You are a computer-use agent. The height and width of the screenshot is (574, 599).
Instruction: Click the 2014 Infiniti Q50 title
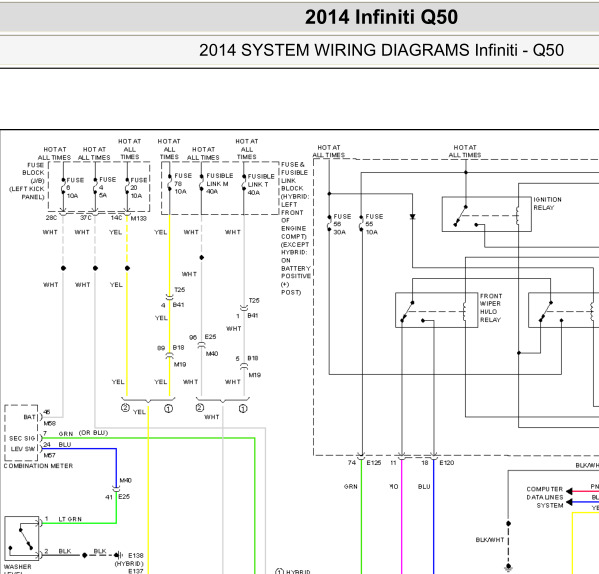(x=381, y=17)
